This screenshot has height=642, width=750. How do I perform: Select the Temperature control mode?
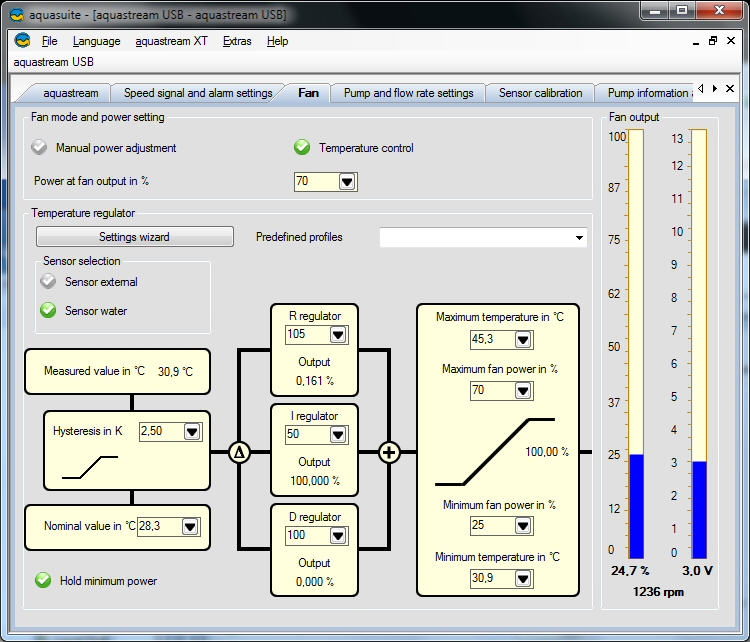(x=302, y=148)
